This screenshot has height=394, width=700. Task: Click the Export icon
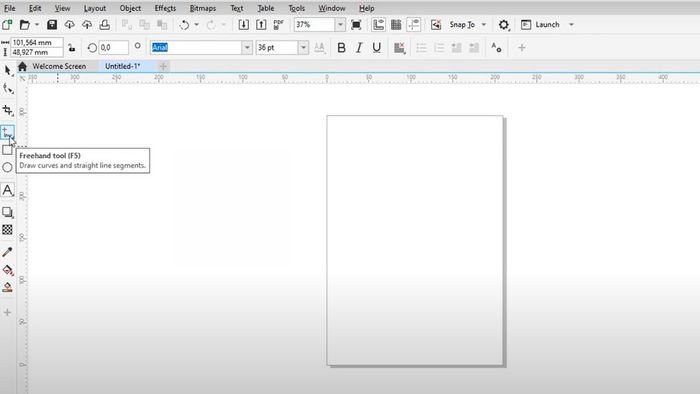[261, 25]
